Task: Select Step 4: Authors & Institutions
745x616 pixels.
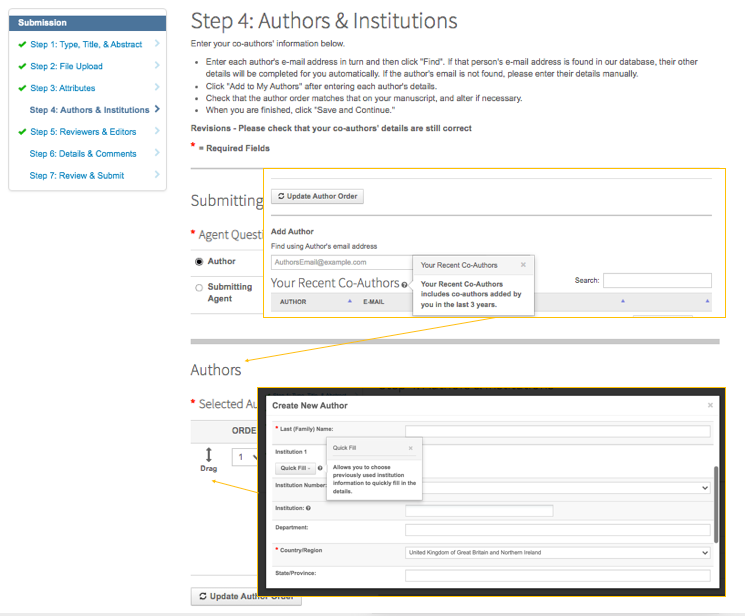Action: (x=89, y=110)
